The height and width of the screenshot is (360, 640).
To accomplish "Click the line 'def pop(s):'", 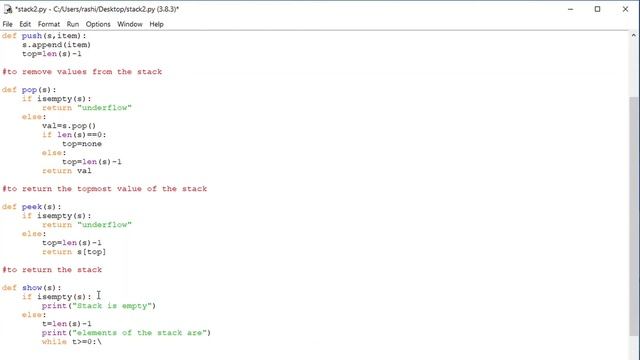I will [x=29, y=90].
